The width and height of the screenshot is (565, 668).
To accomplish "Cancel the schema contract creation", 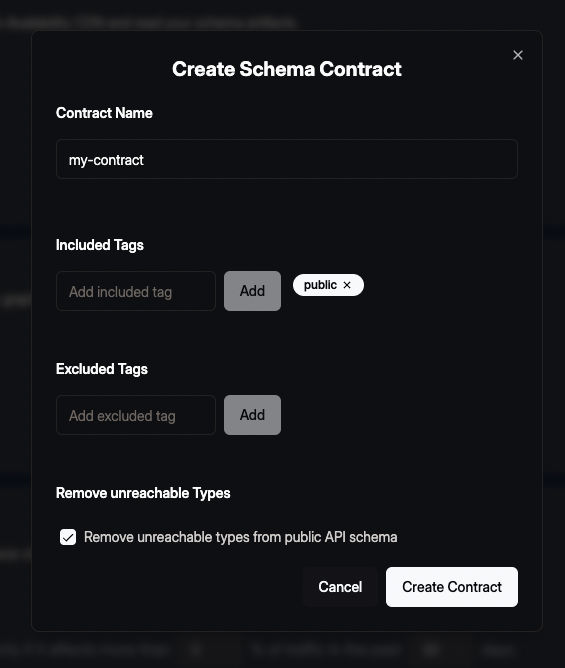I will coord(340,587).
